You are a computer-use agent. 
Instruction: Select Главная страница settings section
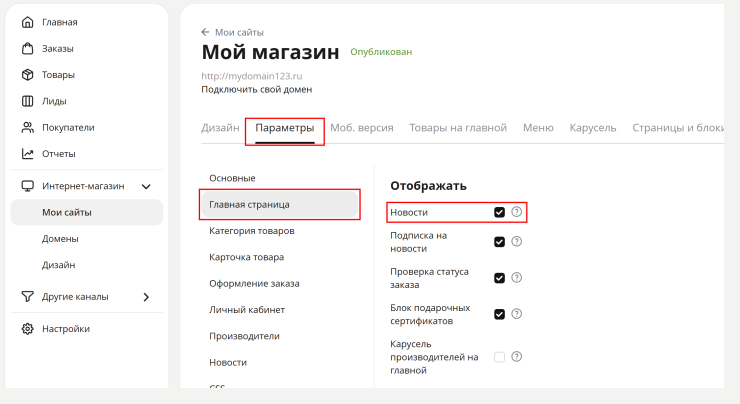click(279, 204)
